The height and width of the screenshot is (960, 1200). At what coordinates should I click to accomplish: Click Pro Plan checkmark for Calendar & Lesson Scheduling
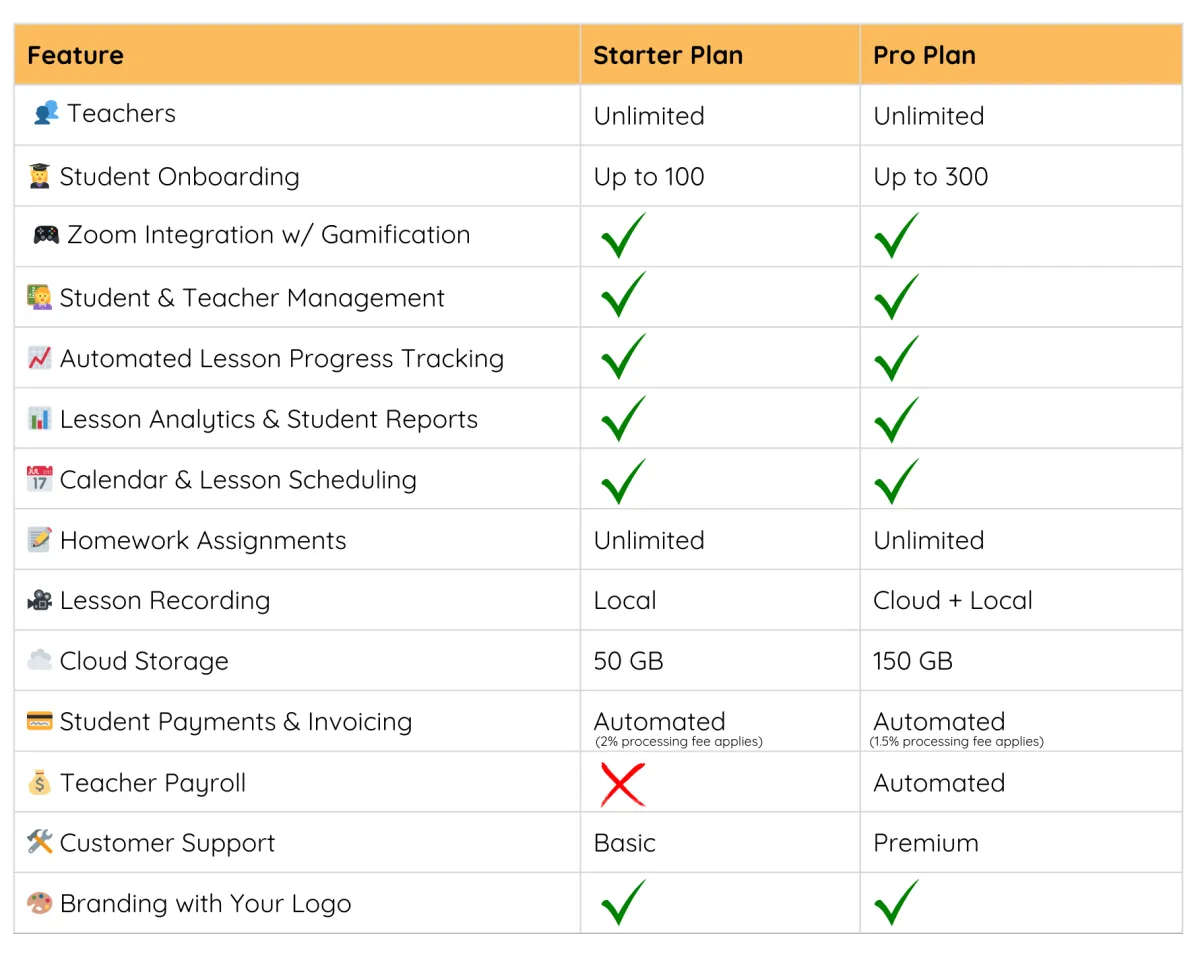tap(896, 481)
